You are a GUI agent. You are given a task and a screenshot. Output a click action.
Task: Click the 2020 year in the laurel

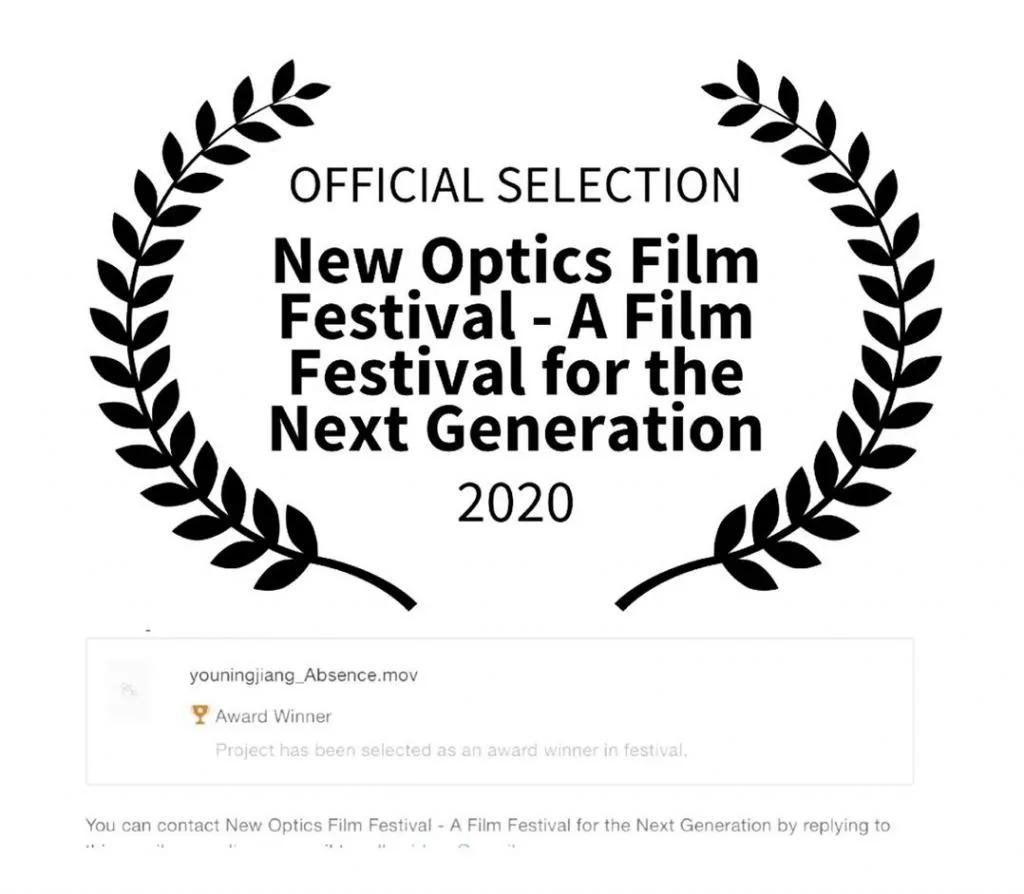point(515,502)
